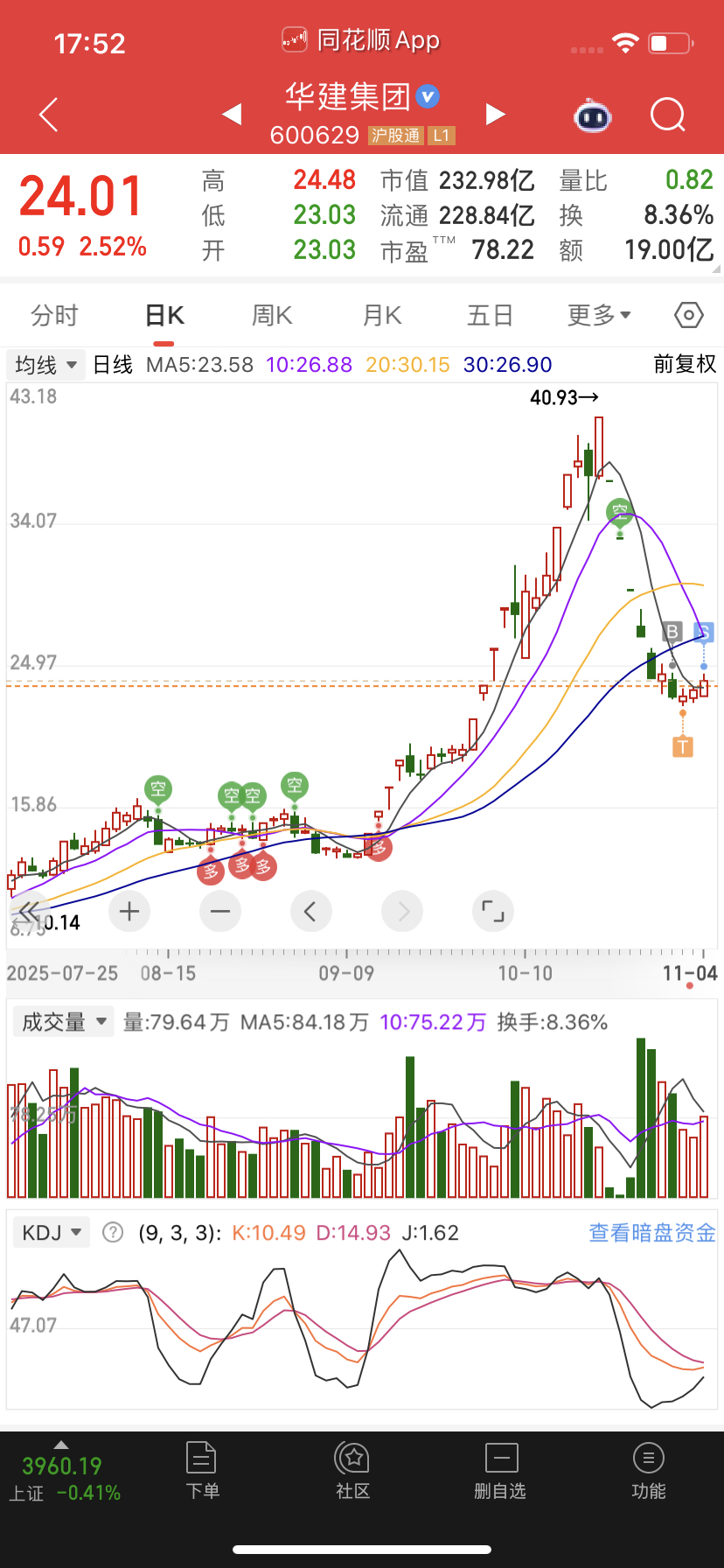Open chart settings hexagon icon
The height and width of the screenshot is (1568, 724).
(689, 315)
